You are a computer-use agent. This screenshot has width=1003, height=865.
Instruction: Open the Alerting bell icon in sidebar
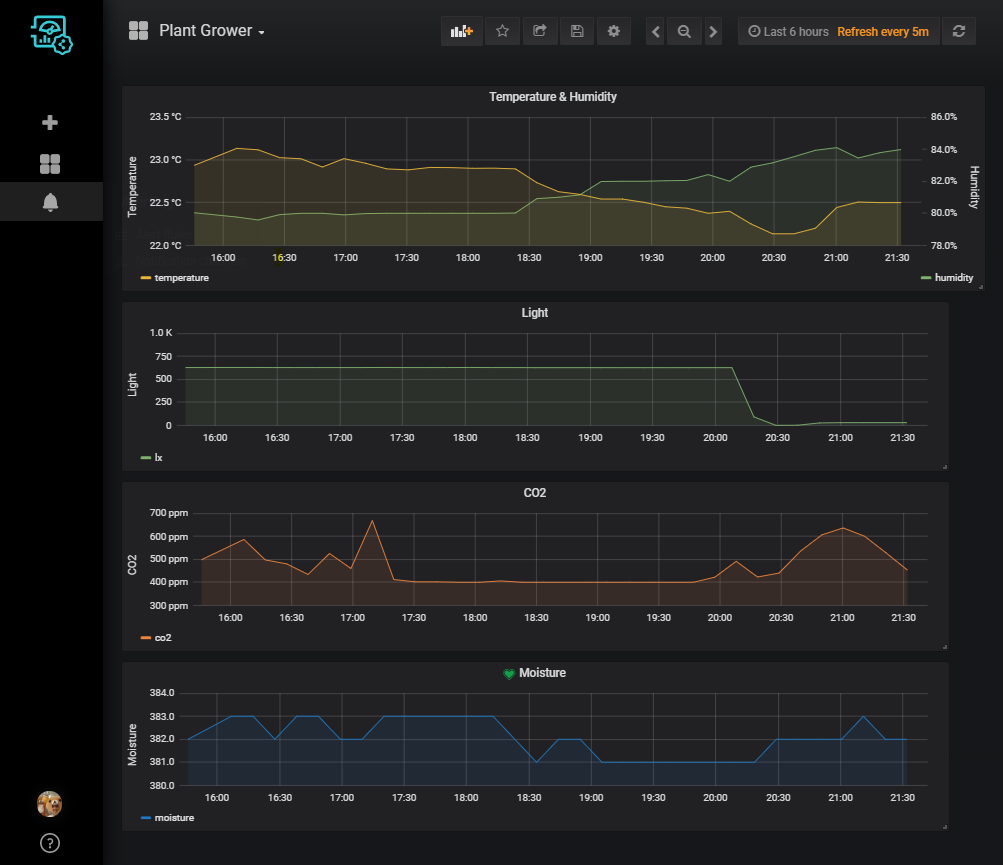[50, 202]
